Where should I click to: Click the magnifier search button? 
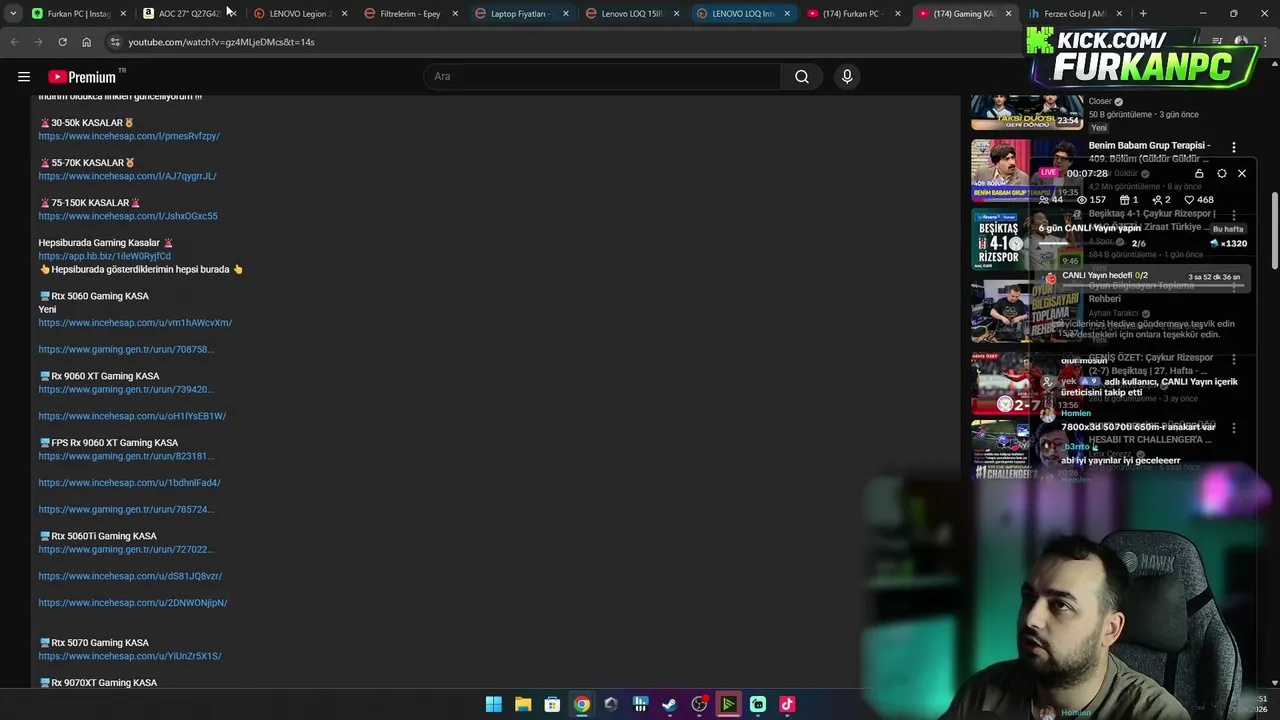802,77
